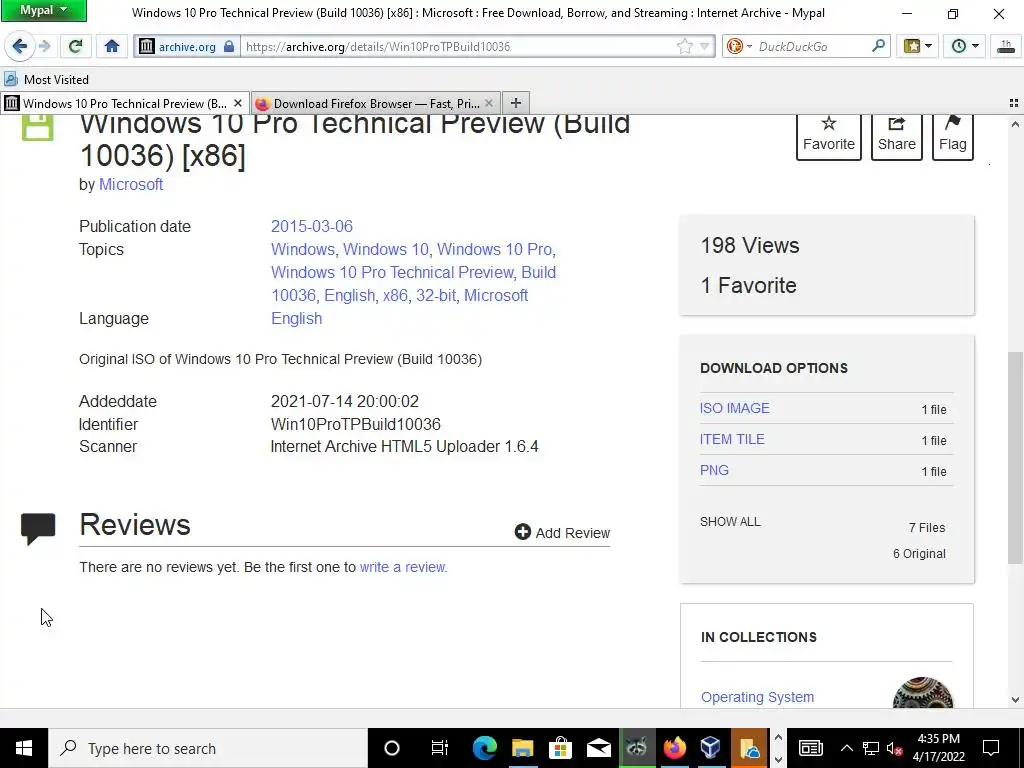1024x768 pixels.
Task: Open Cortana circle icon on taskbar
Action: (391, 748)
